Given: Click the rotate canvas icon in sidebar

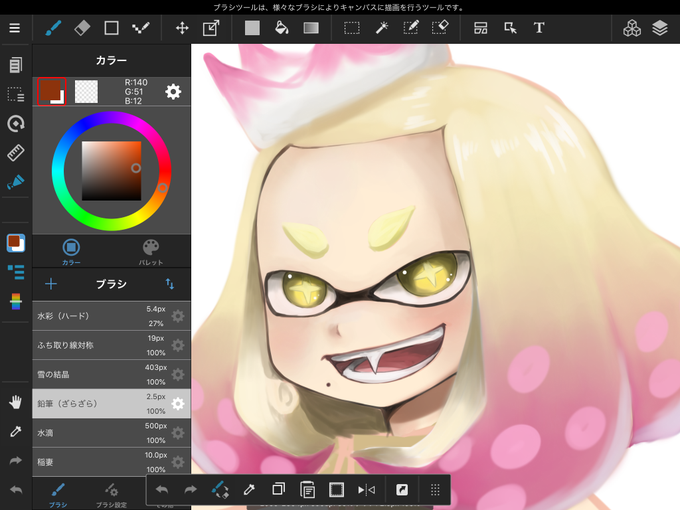Looking at the screenshot, I should [x=16, y=124].
